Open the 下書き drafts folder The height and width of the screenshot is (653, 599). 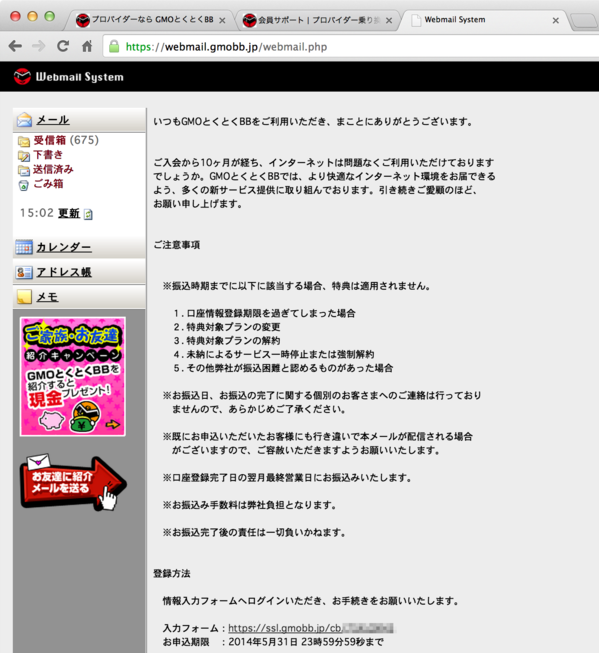[x=47, y=155]
